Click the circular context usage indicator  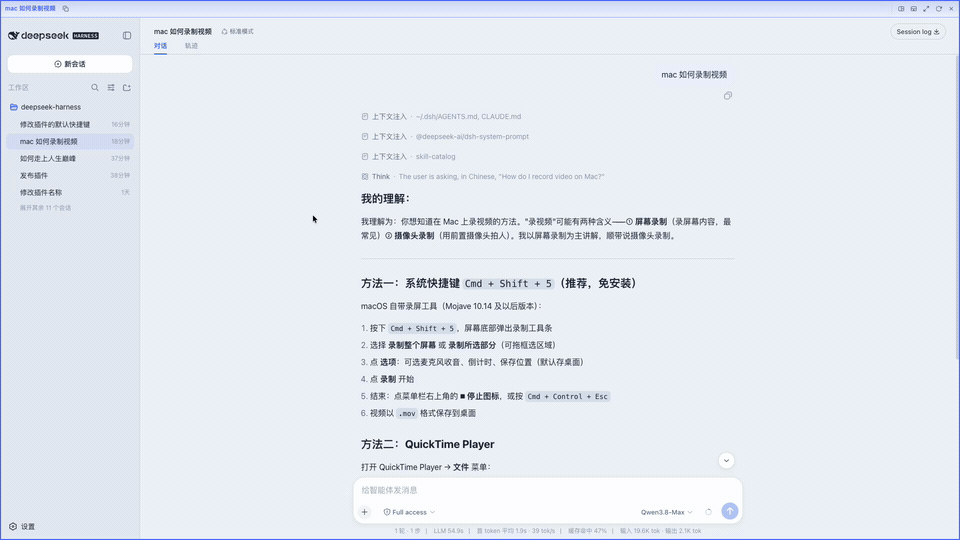[708, 512]
